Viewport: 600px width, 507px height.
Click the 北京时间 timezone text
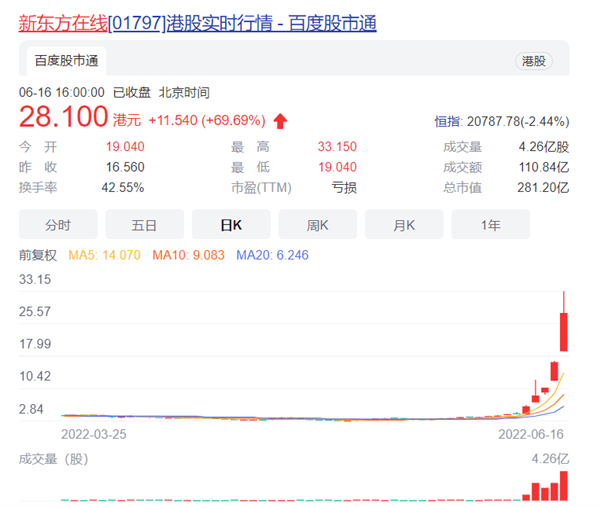pos(184,92)
